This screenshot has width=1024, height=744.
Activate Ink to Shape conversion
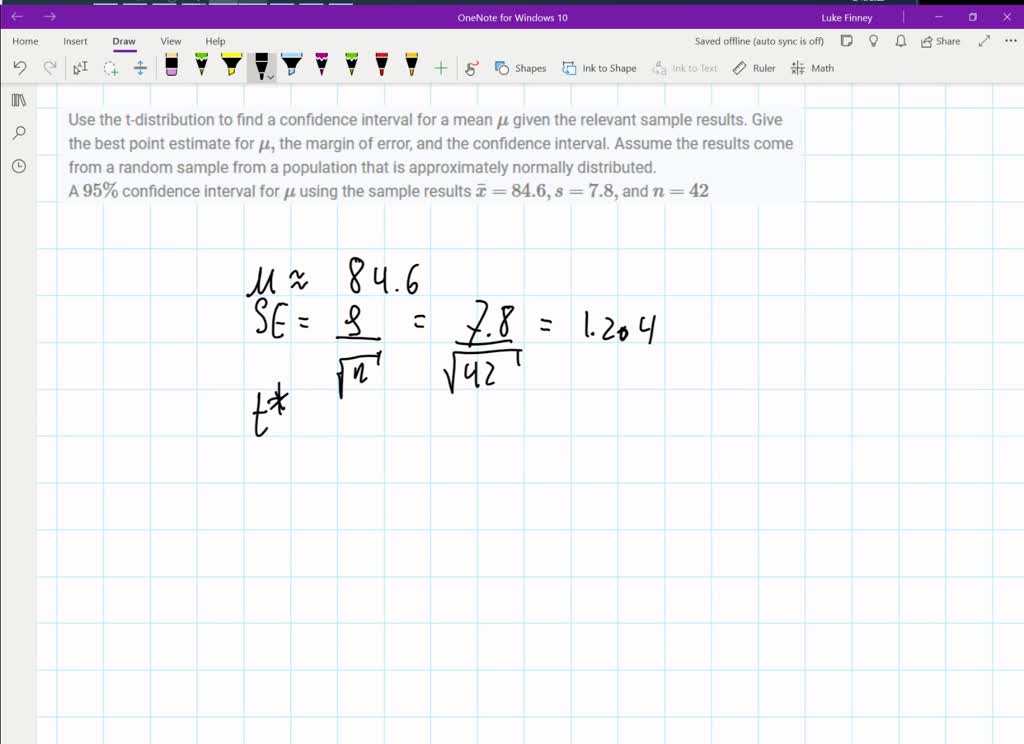click(x=600, y=68)
